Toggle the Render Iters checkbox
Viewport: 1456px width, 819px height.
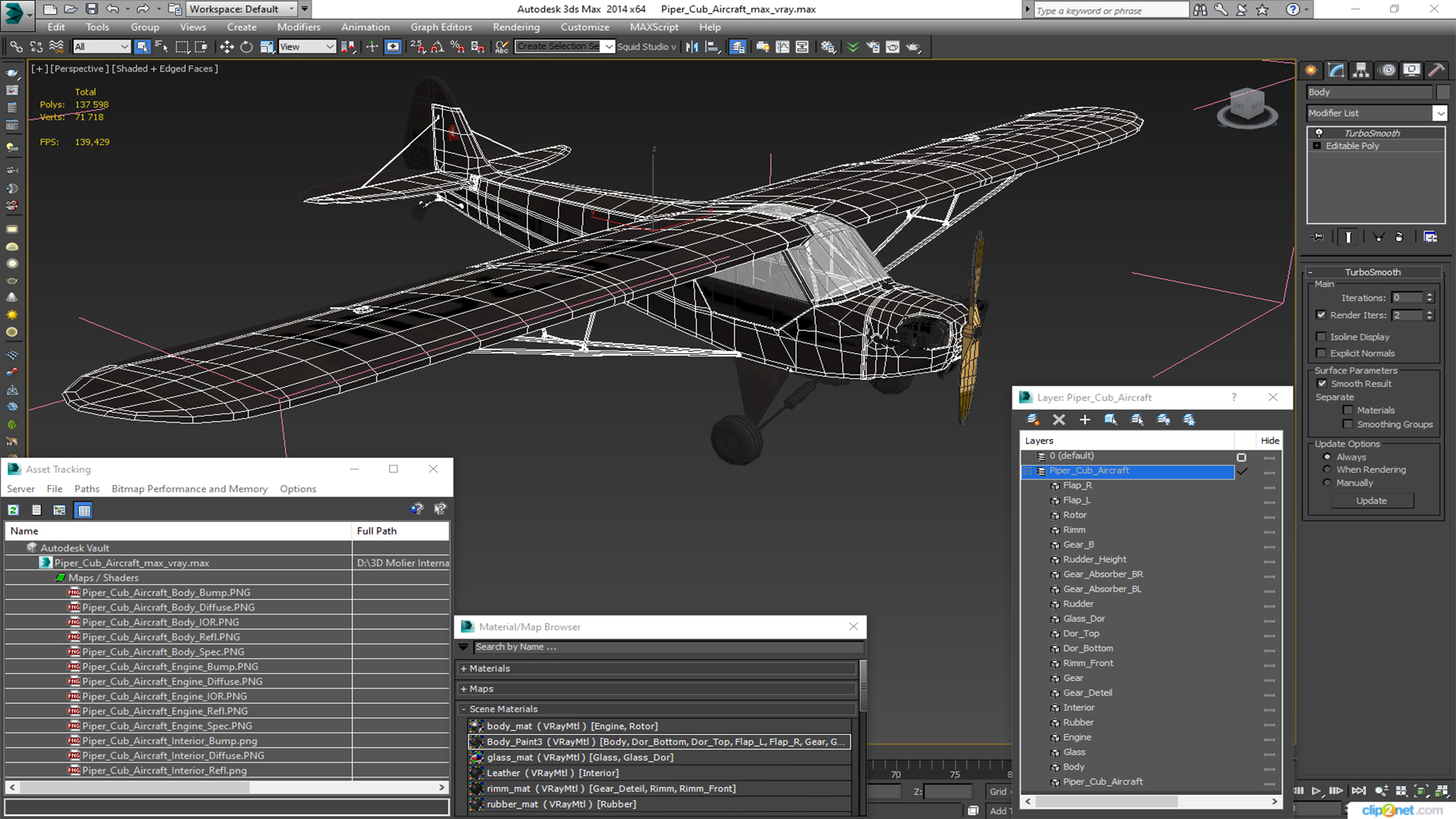pos(1322,315)
